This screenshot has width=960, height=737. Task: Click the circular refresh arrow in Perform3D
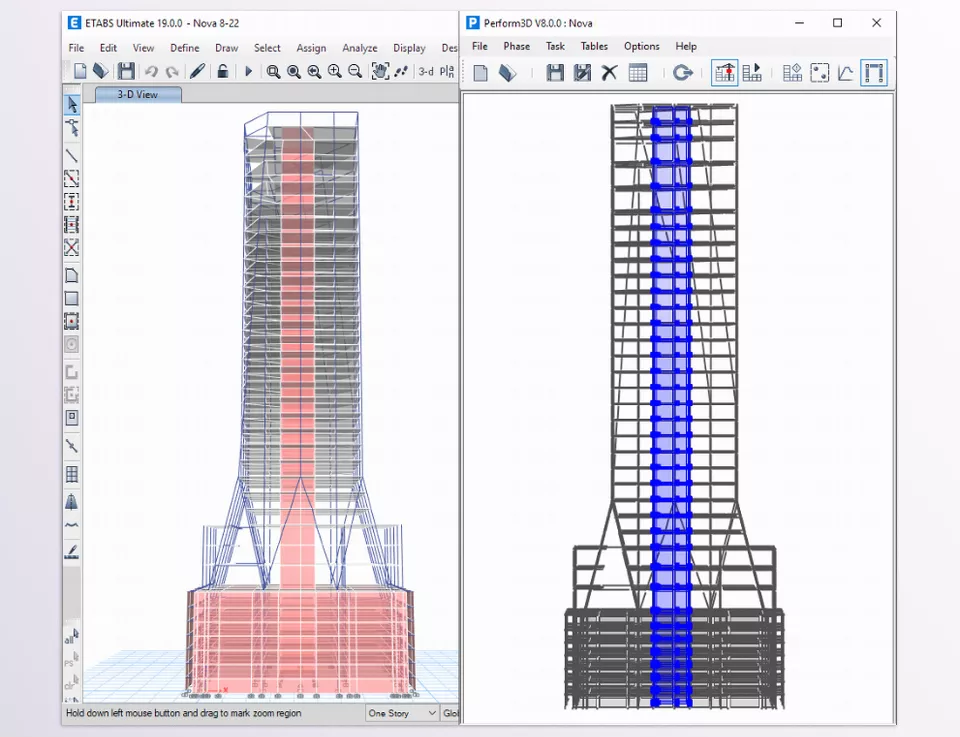point(683,73)
